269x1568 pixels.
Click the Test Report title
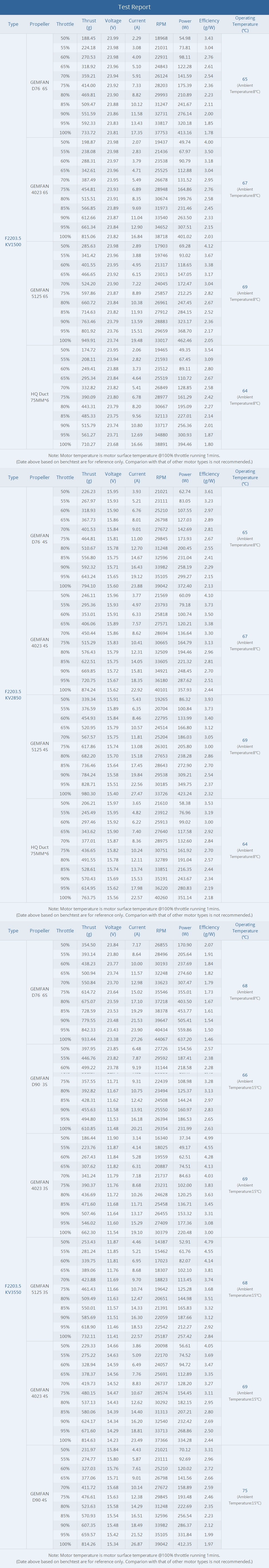pyautogui.click(x=134, y=7)
